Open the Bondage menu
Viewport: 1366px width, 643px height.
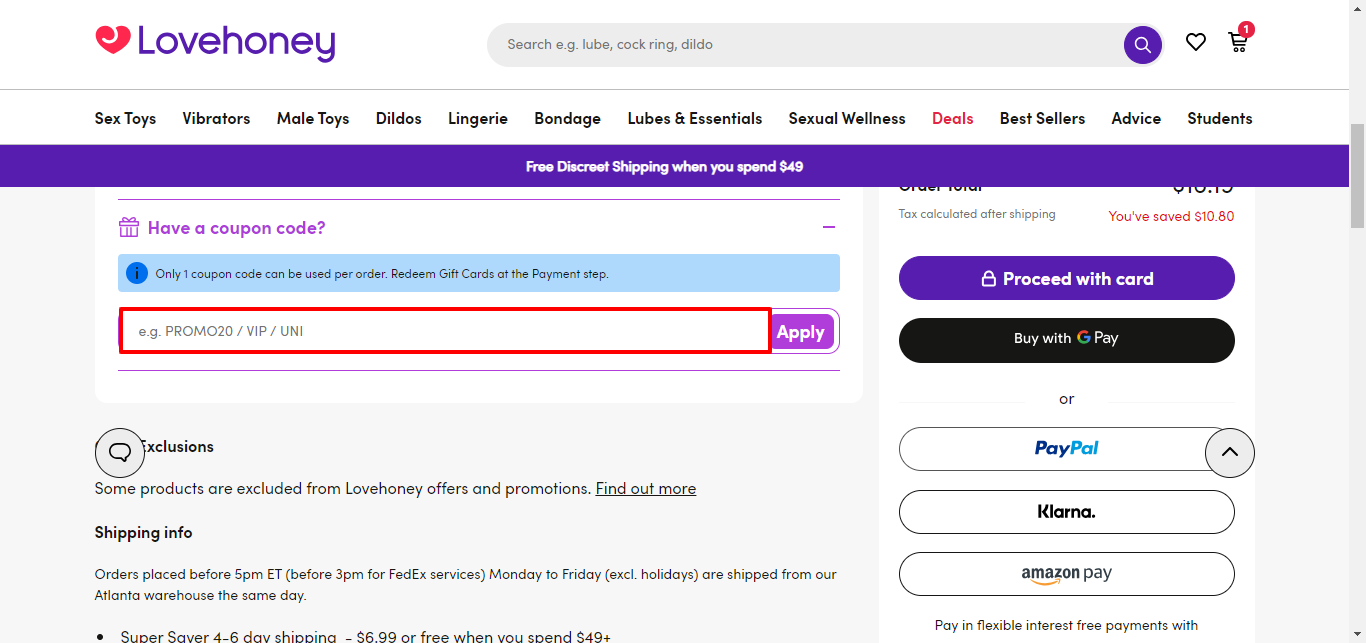tap(567, 118)
